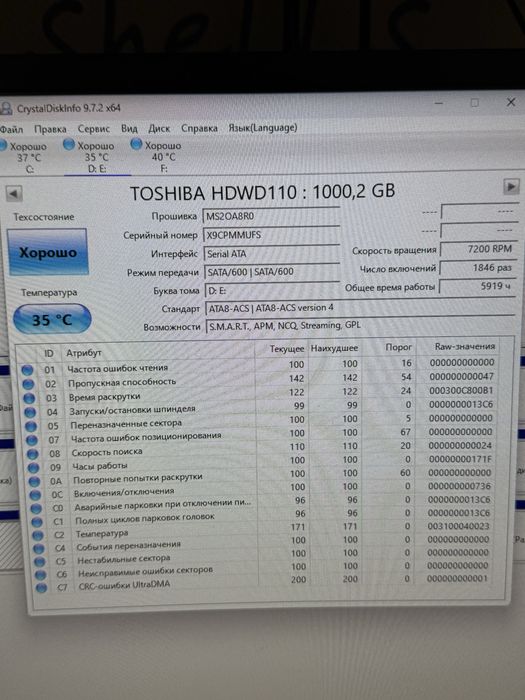Viewport: 525px width, 700px height.
Task: Close the CrystalDiskInfo window
Action: click(x=511, y=102)
